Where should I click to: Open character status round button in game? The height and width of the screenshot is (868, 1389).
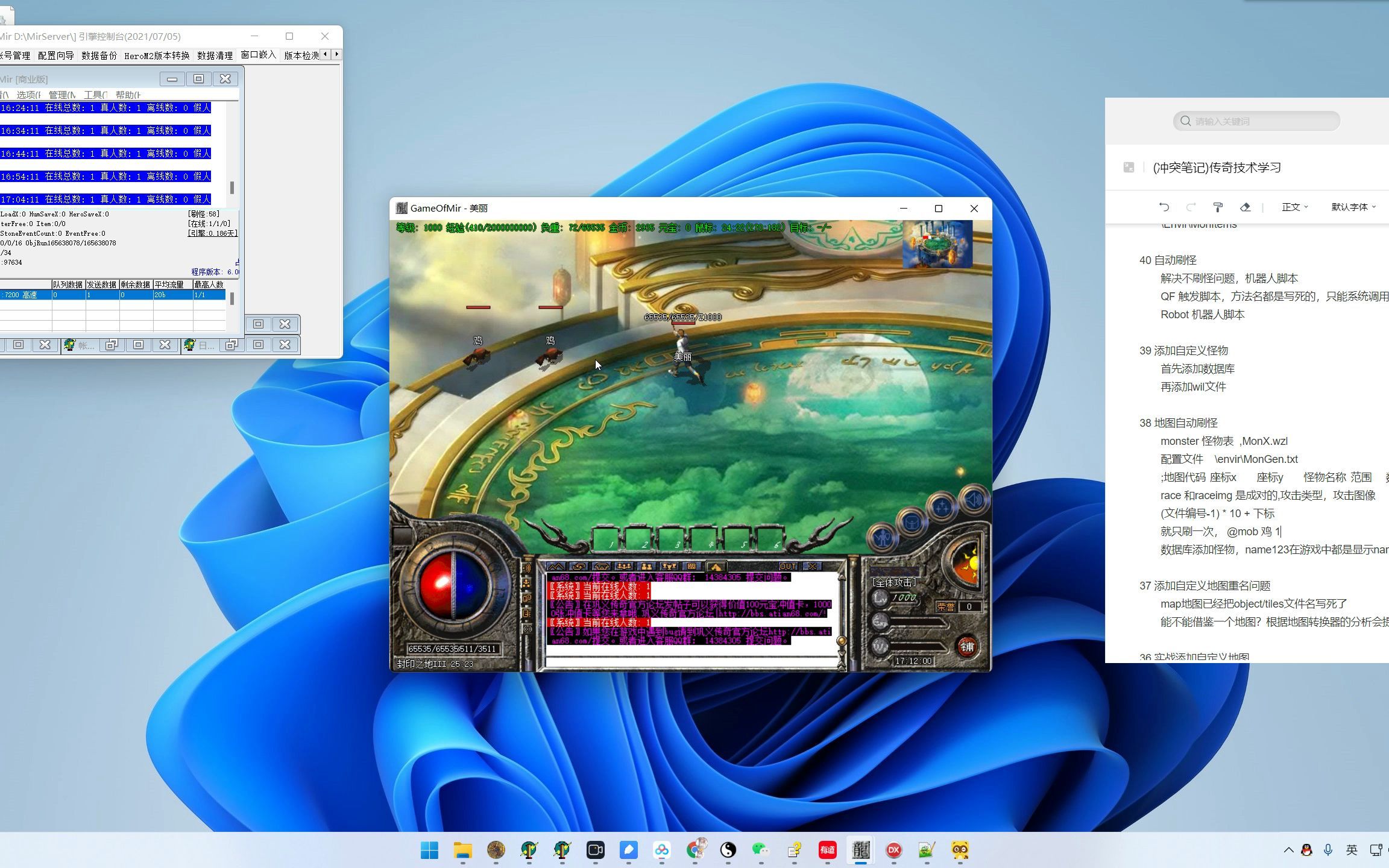click(x=883, y=537)
